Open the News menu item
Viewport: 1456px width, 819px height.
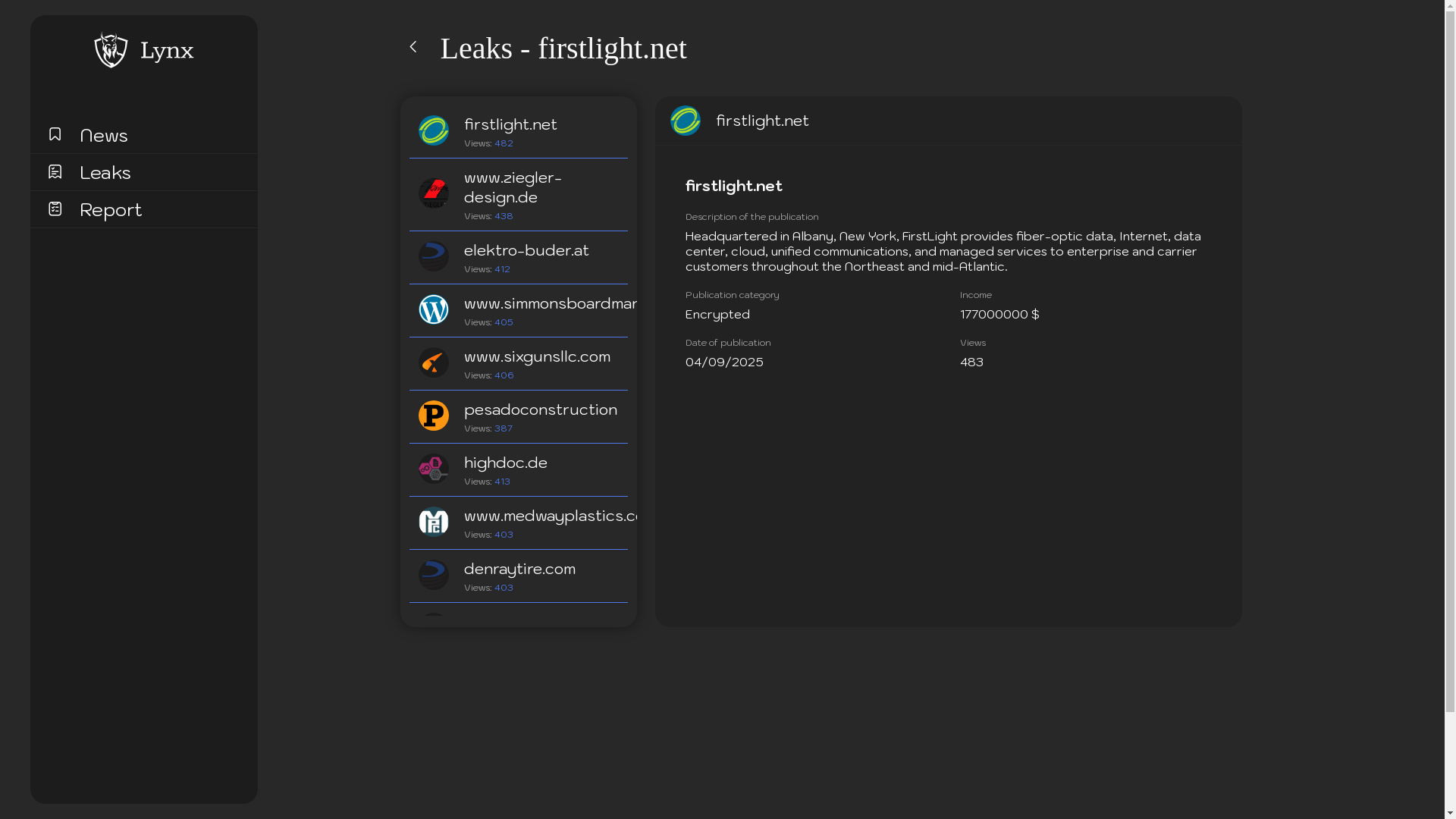pyautogui.click(x=104, y=135)
